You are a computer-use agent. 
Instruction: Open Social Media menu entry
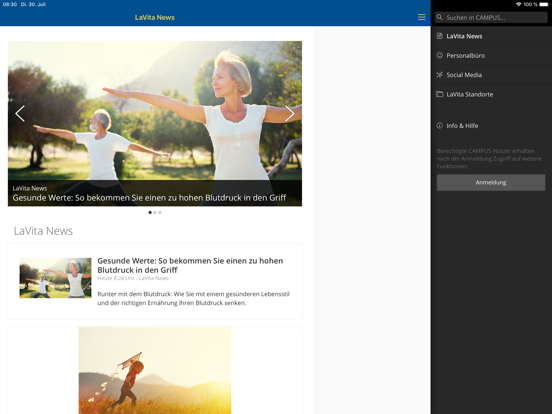tap(491, 75)
